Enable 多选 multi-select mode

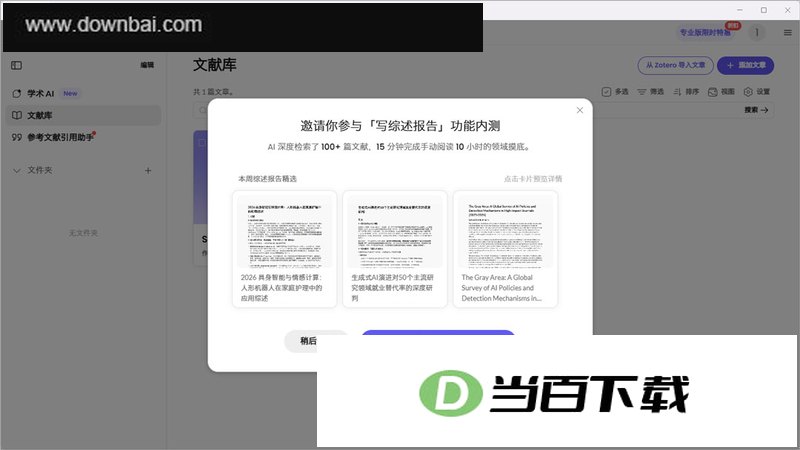point(615,92)
